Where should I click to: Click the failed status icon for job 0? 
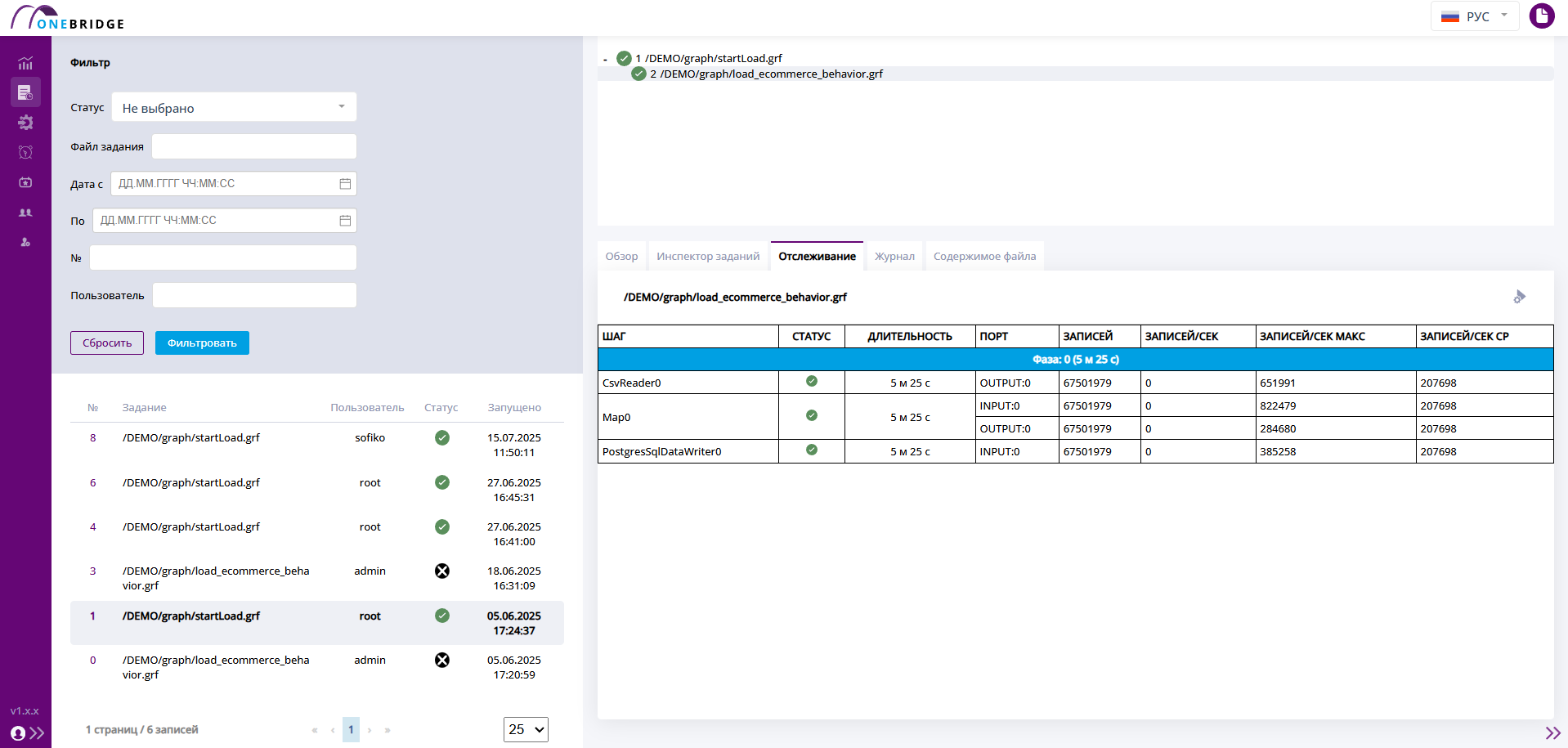[442, 660]
